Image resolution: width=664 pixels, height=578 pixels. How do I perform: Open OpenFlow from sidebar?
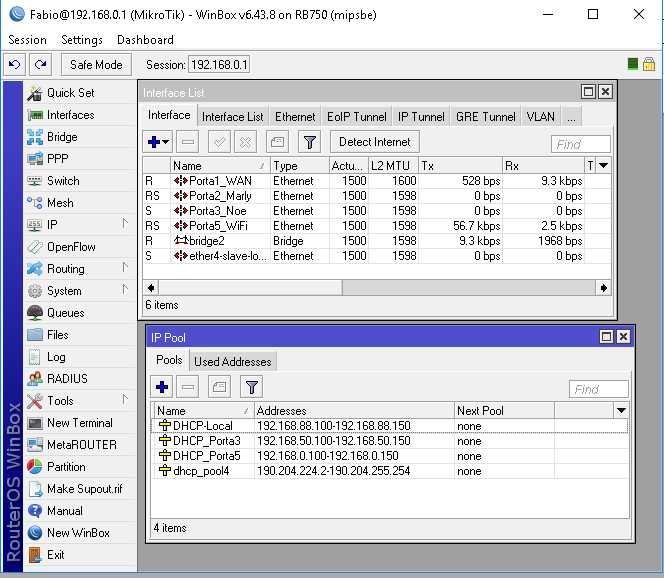click(80, 247)
